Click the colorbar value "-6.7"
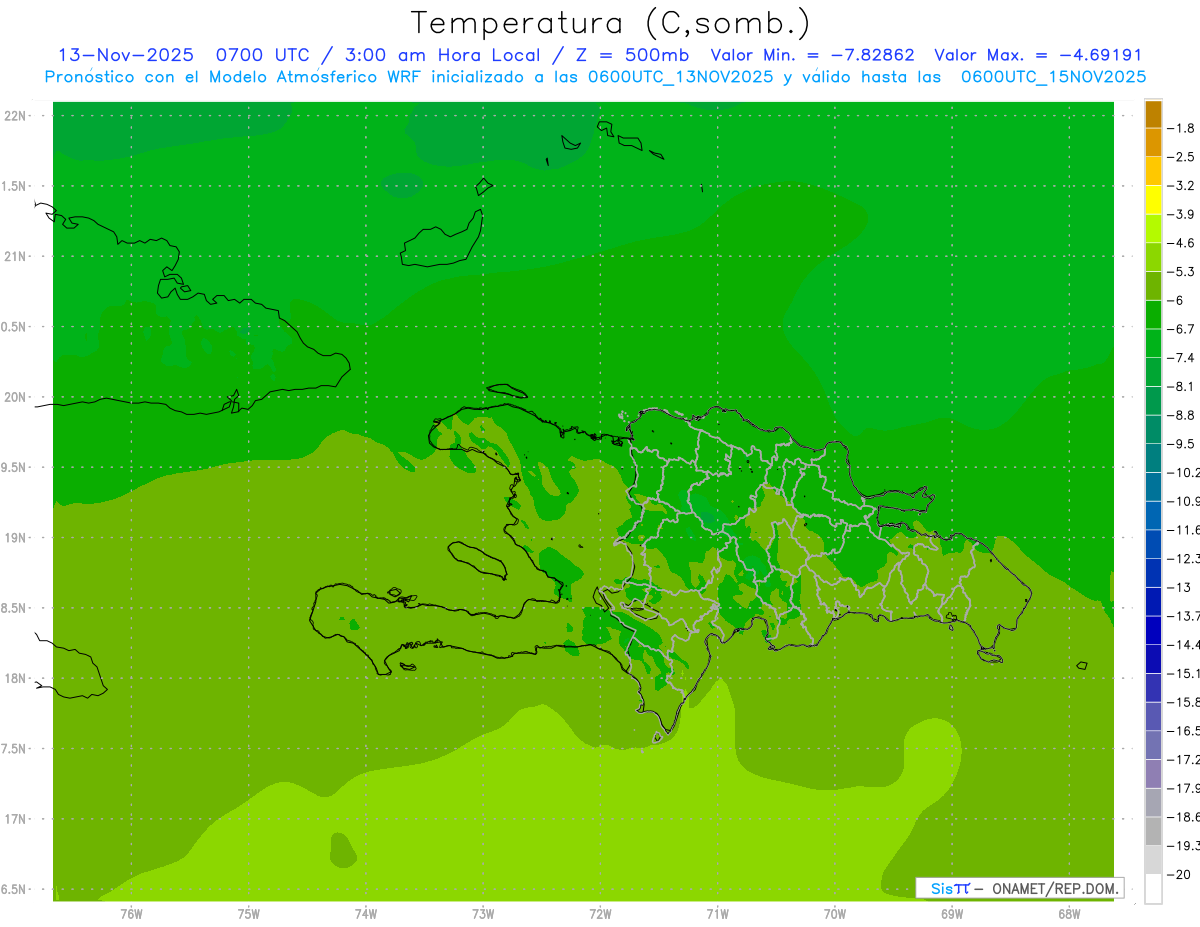Image resolution: width=1200 pixels, height=927 pixels. click(x=1181, y=329)
